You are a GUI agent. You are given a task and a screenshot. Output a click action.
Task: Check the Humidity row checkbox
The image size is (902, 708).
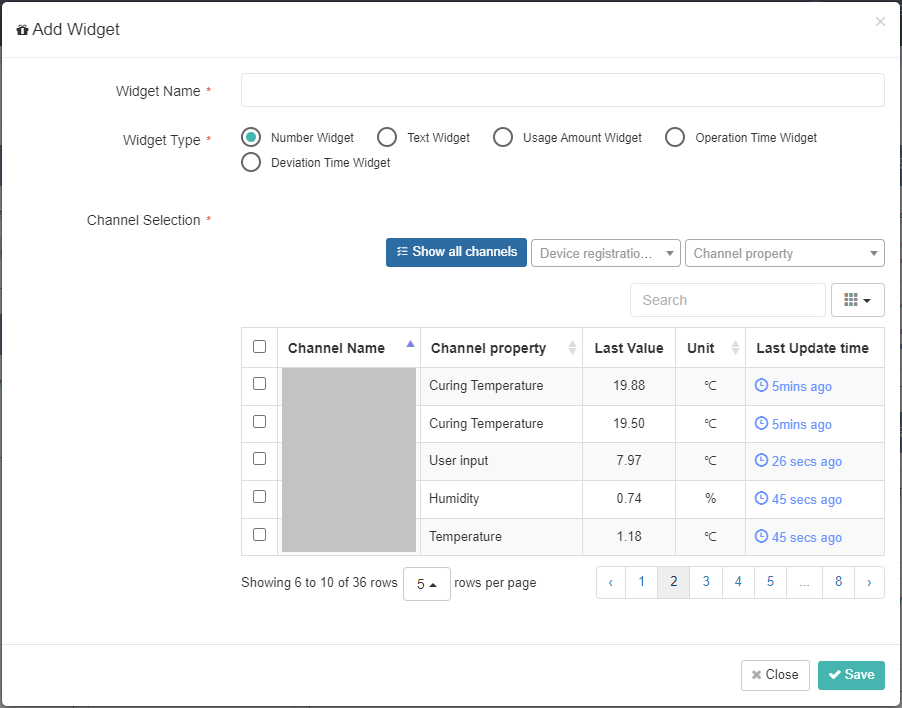259,496
